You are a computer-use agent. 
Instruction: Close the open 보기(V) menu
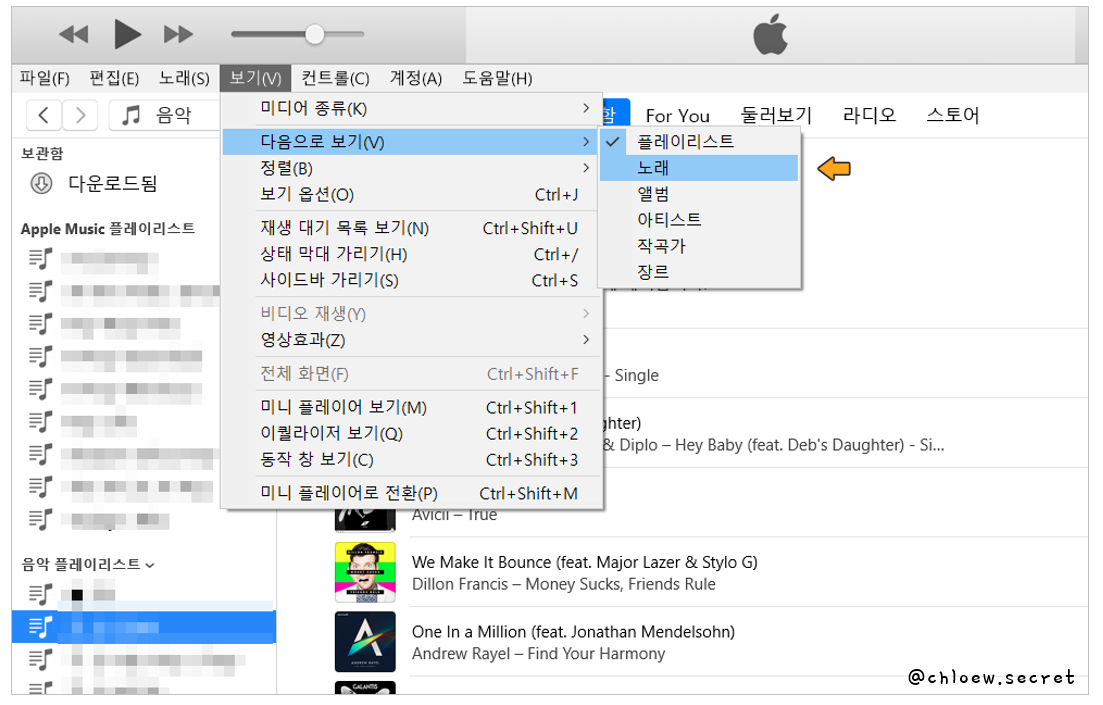[x=255, y=78]
